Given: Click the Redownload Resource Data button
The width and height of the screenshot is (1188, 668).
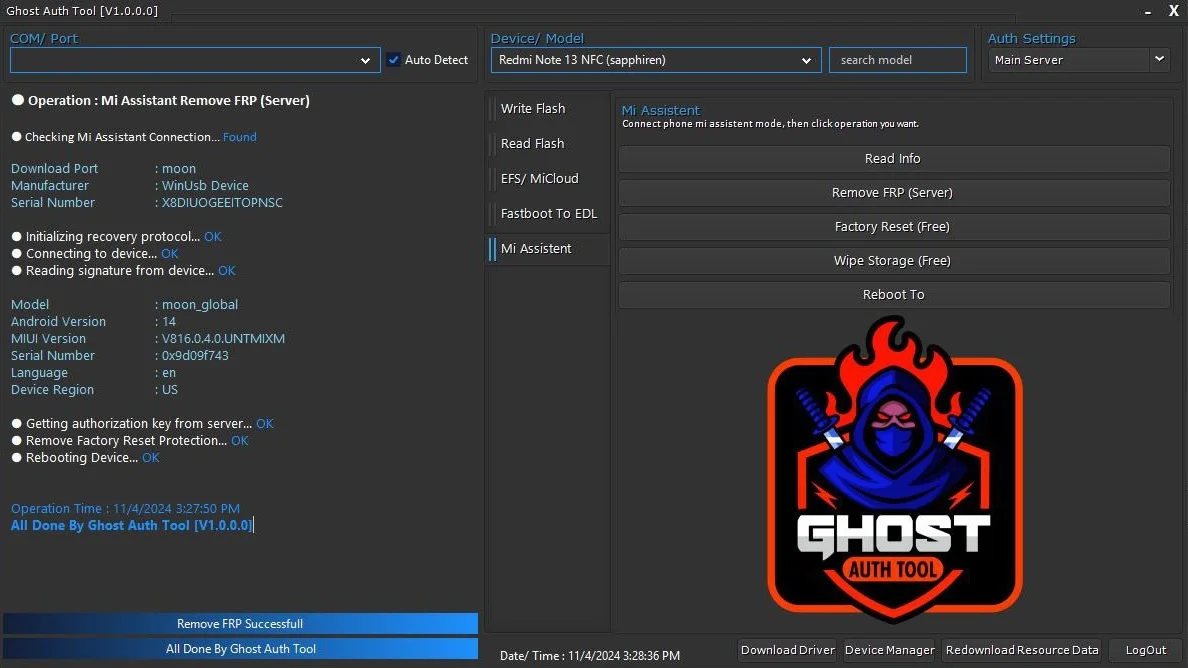Looking at the screenshot, I should [x=1021, y=650].
